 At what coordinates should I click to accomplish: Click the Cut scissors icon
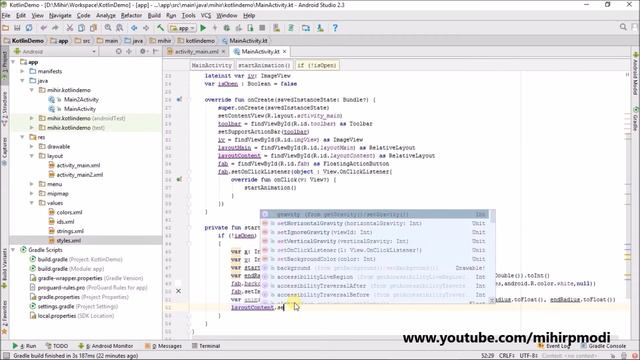(x=70, y=28)
